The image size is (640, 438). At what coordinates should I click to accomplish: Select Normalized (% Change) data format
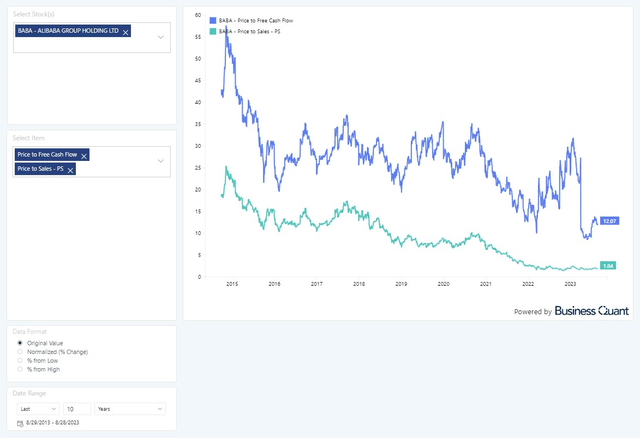19,352
